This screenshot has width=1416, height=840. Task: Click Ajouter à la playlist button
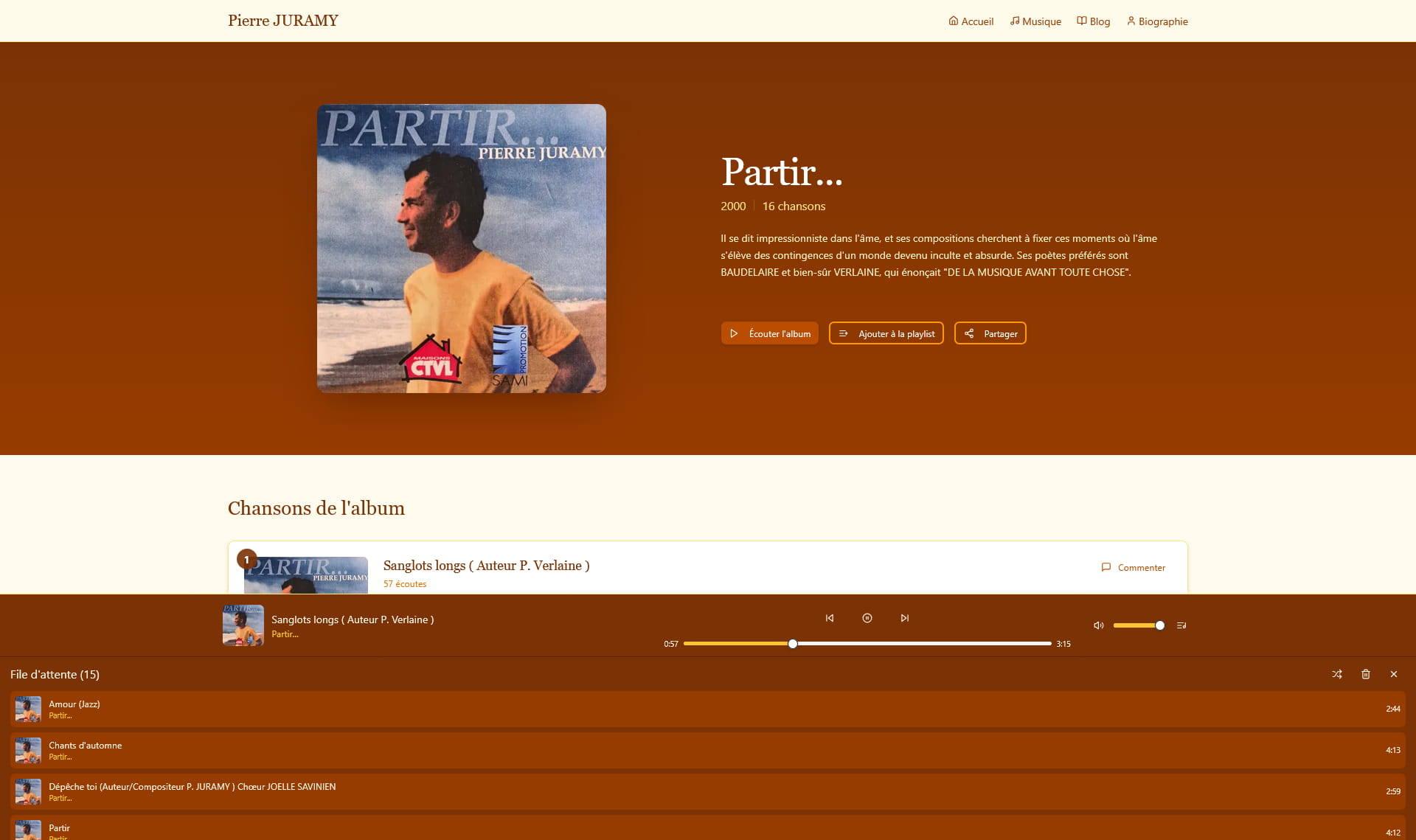tap(886, 333)
